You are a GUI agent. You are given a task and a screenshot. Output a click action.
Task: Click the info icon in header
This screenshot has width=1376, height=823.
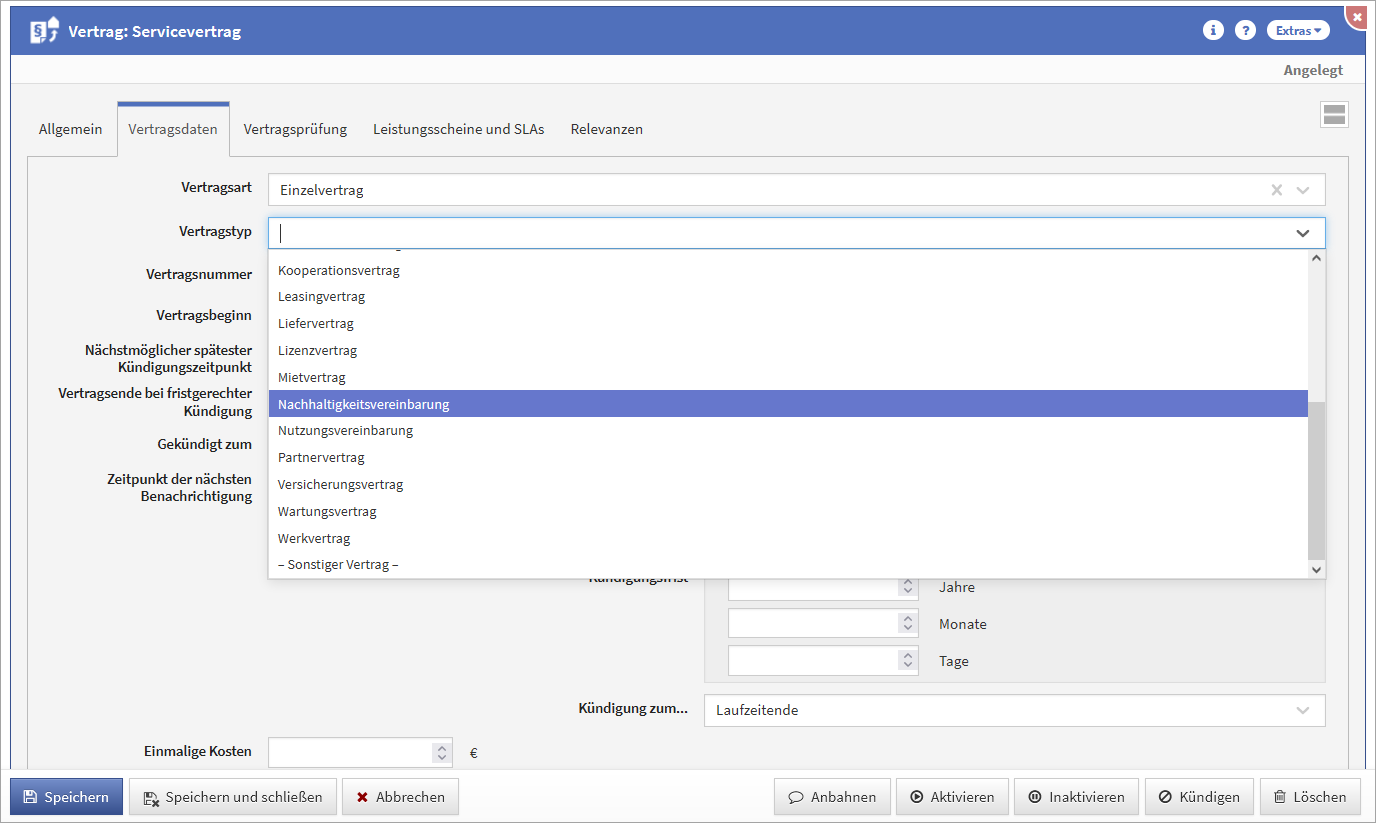point(1213,30)
